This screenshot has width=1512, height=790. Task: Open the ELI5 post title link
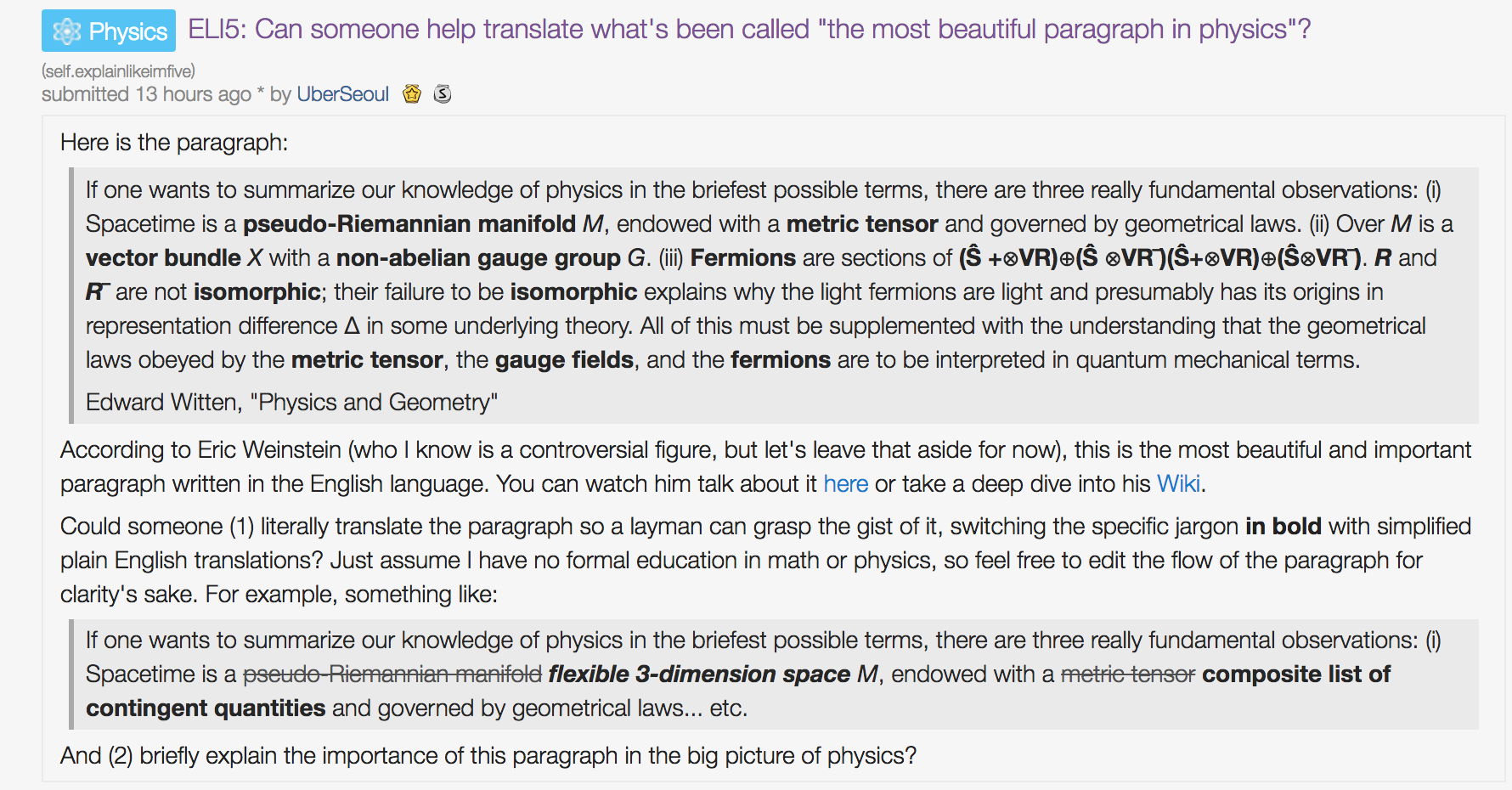tap(749, 30)
